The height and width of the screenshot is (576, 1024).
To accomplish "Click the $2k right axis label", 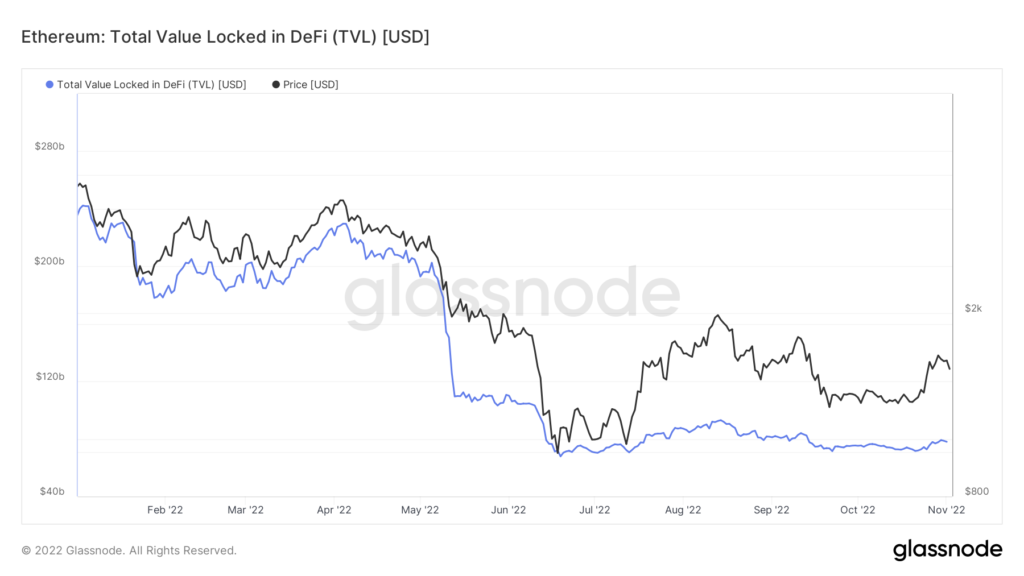I will pyautogui.click(x=973, y=308).
